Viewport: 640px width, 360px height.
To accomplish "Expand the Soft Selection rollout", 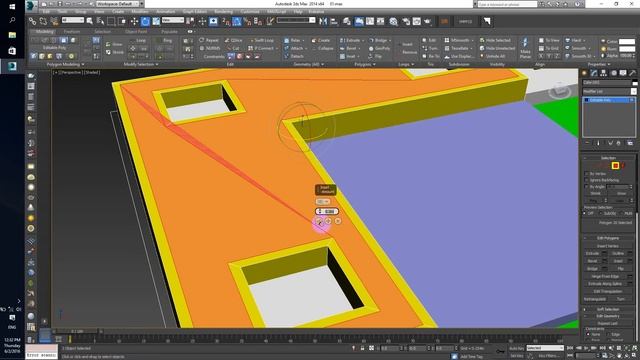I will pos(608,309).
